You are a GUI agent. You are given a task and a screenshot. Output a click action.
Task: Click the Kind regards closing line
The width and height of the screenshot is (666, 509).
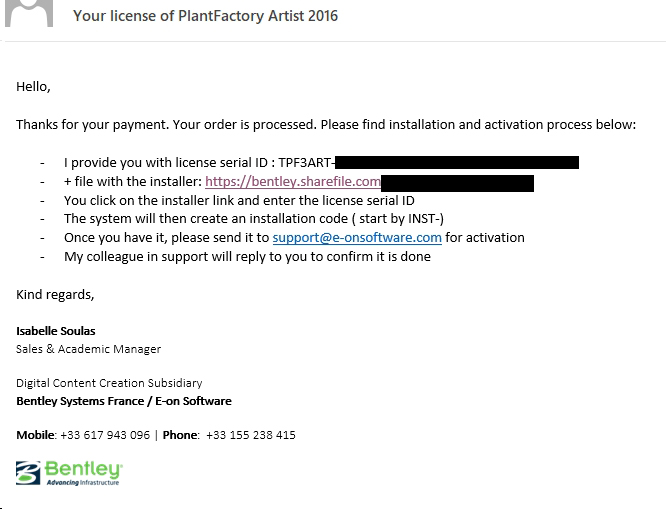(x=55, y=294)
